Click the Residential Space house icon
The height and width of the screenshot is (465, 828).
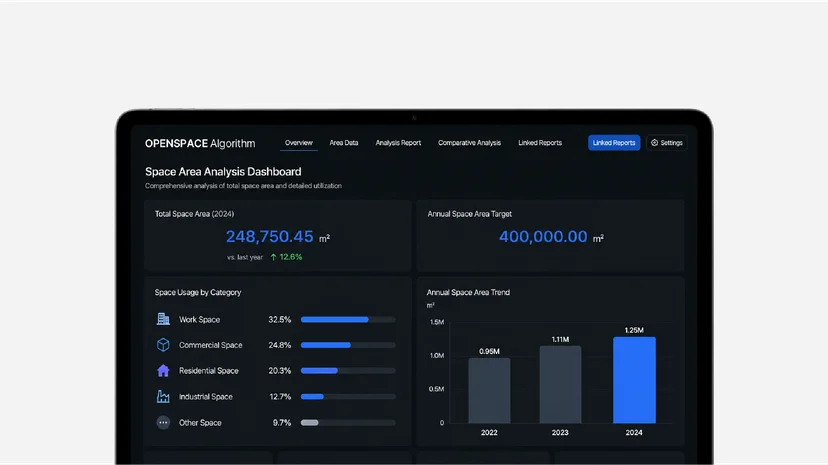[x=163, y=371]
